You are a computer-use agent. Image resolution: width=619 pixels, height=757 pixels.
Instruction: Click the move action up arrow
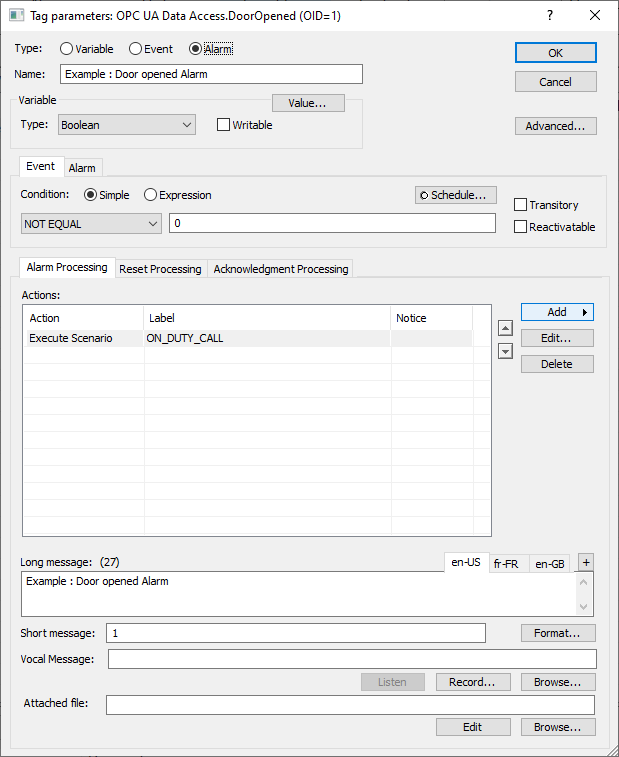[505, 328]
